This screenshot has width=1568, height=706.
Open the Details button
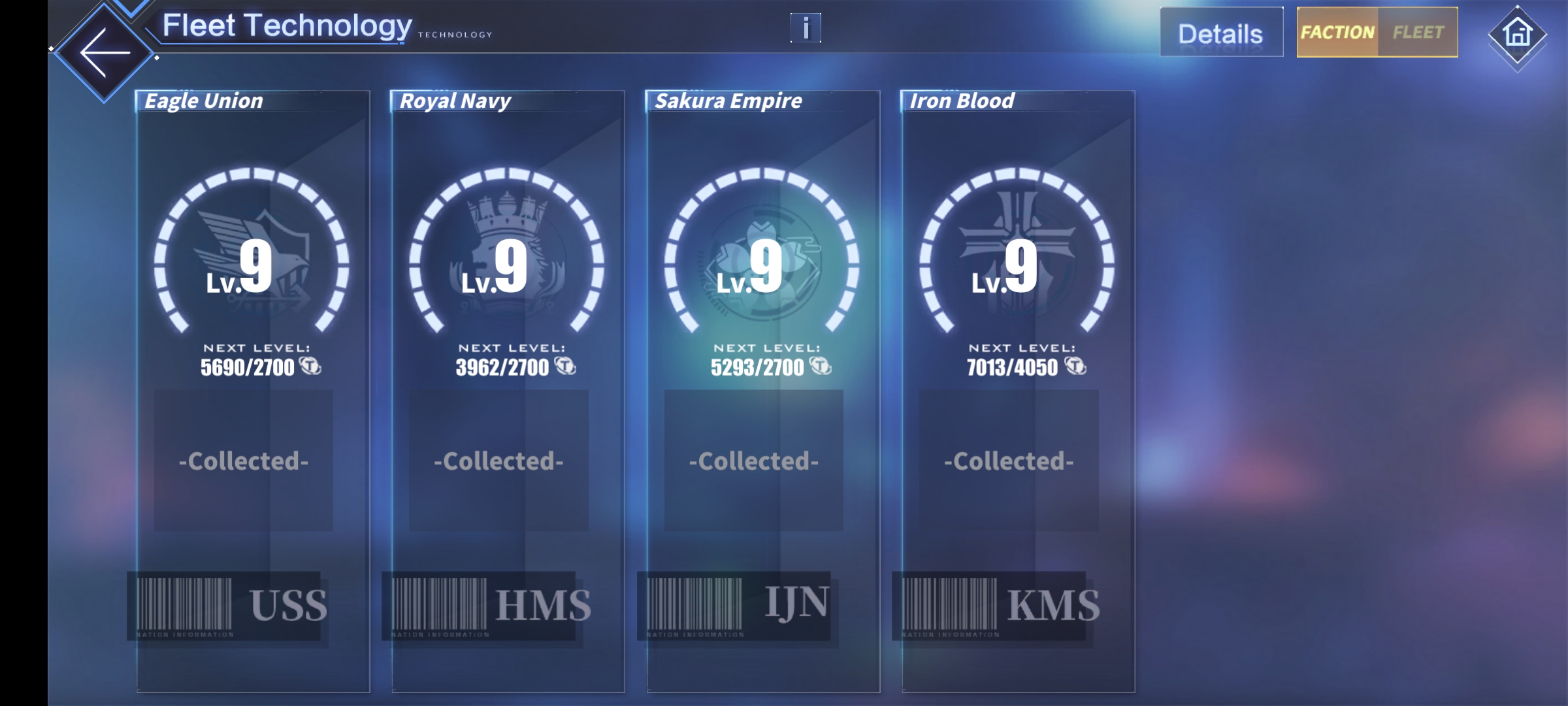point(1220,33)
